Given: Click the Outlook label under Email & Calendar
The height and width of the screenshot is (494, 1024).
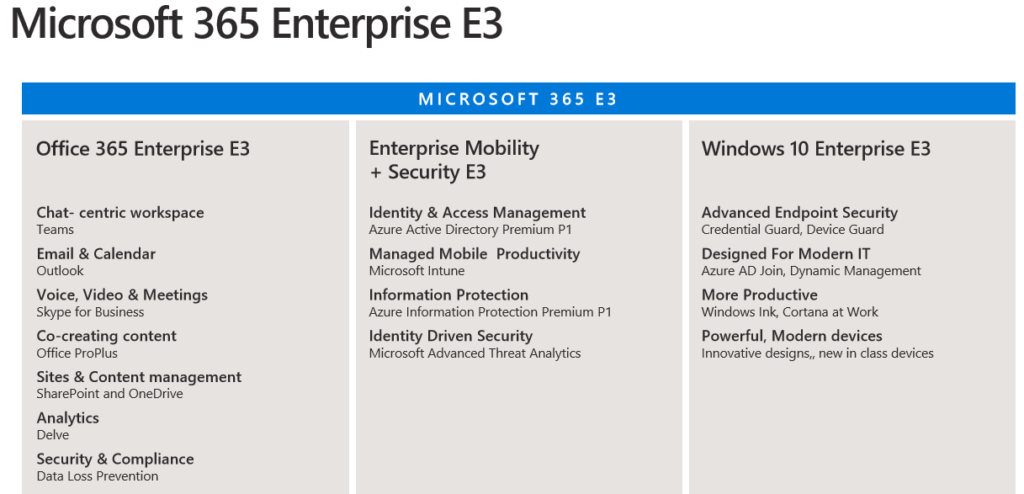Looking at the screenshot, I should (60, 271).
